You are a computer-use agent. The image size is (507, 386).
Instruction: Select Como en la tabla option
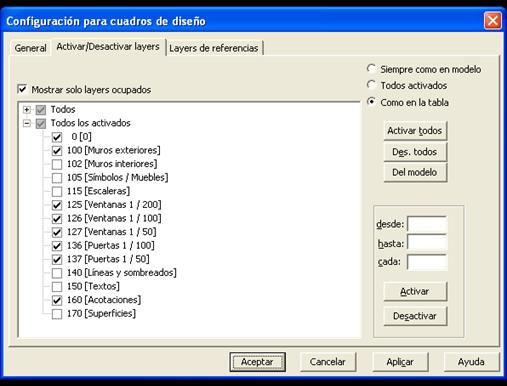click(371, 101)
